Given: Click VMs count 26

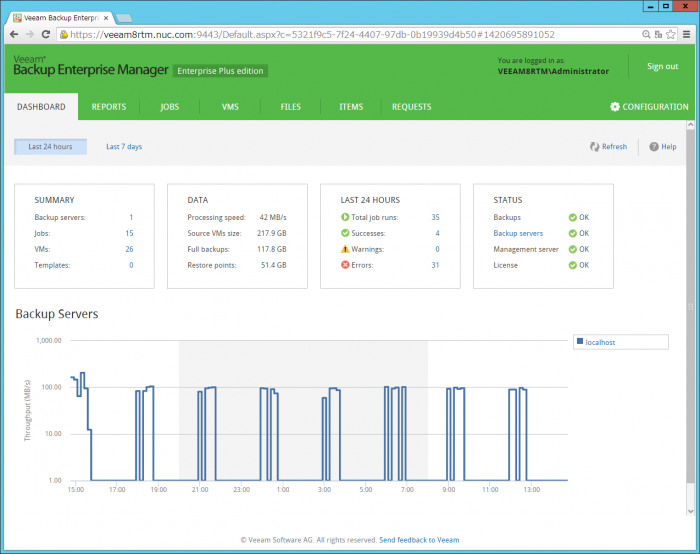Looking at the screenshot, I should pyautogui.click(x=129, y=249).
